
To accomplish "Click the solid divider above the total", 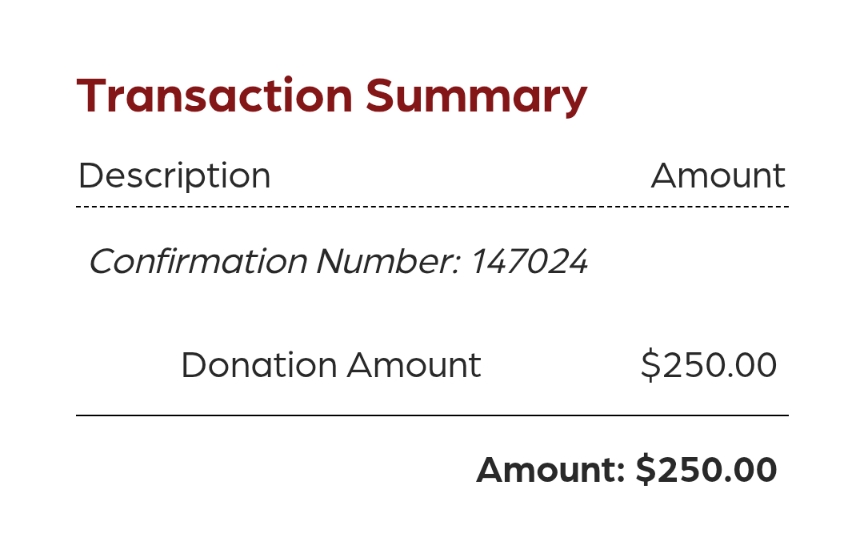I will pyautogui.click(x=432, y=414).
